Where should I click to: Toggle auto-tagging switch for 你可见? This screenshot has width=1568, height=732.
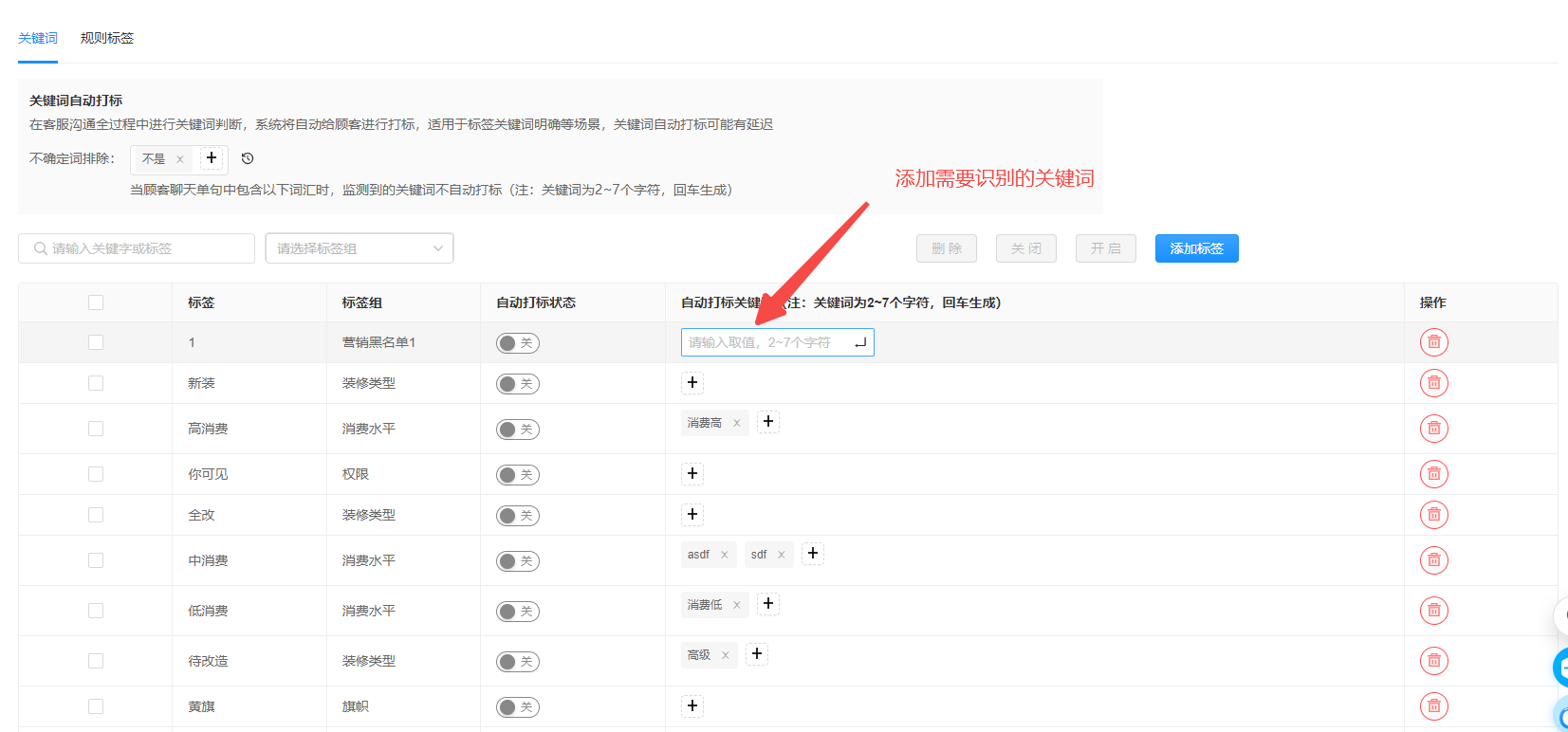(518, 475)
